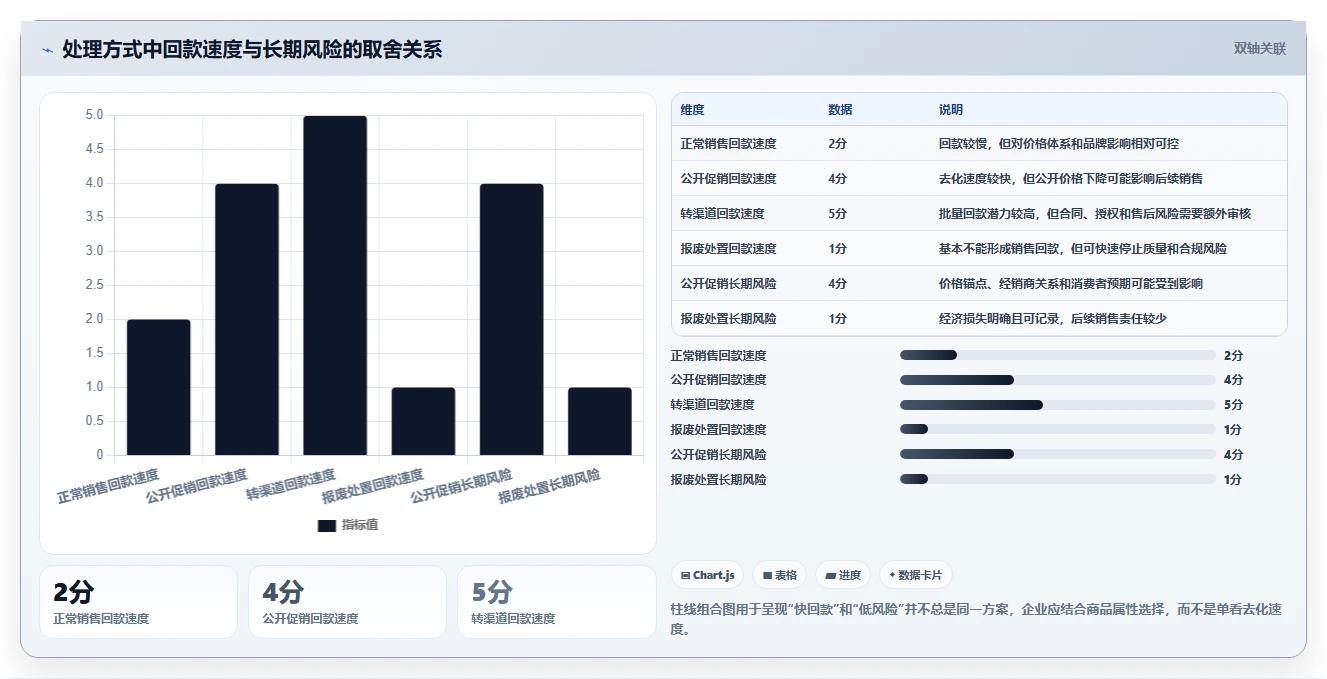Click the 2.5 tick on the chart y-axis
Screen dimensions: 1327x679
pyautogui.click(x=95, y=285)
